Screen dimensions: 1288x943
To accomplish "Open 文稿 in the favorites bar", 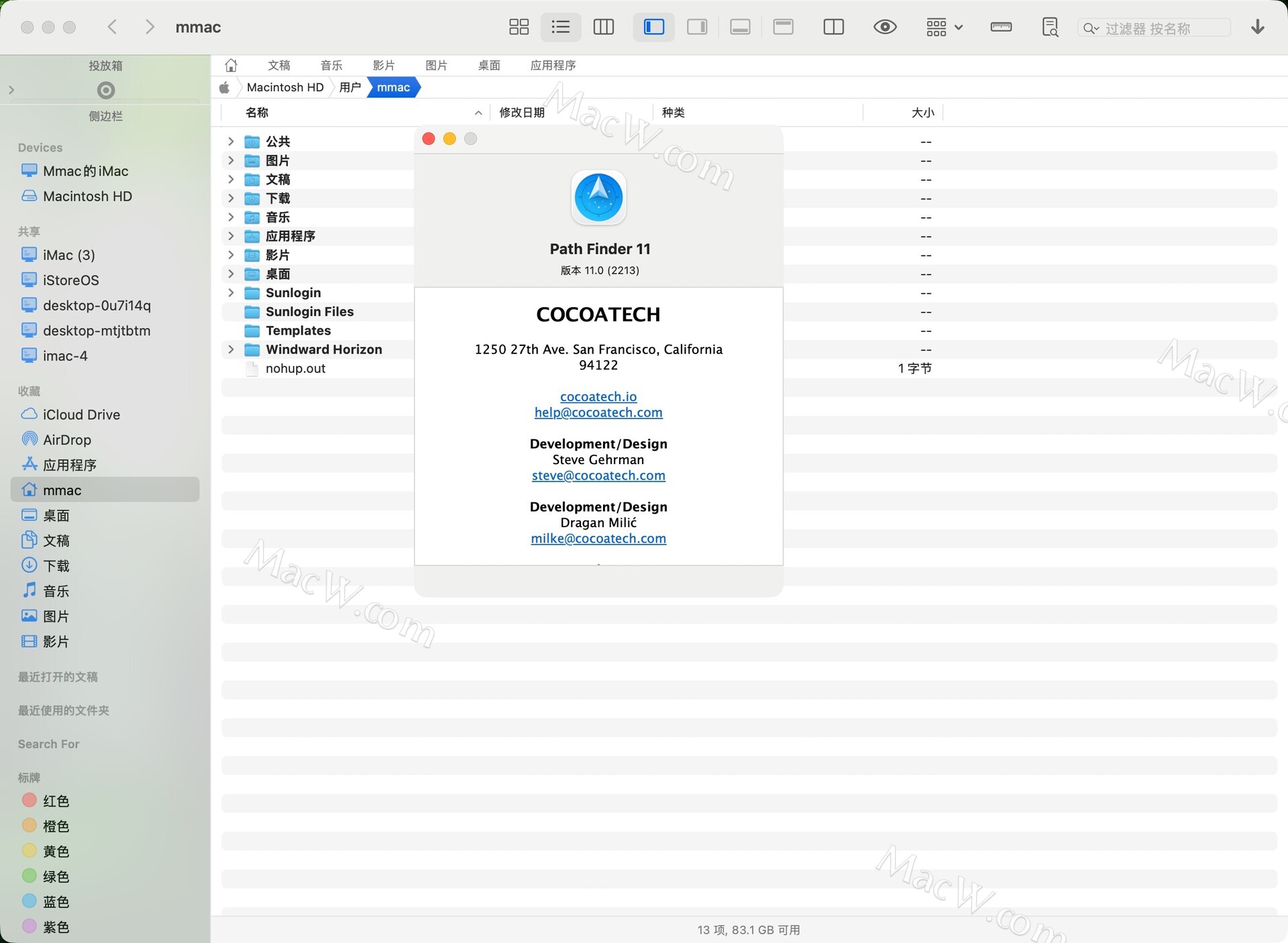I will tap(278, 65).
